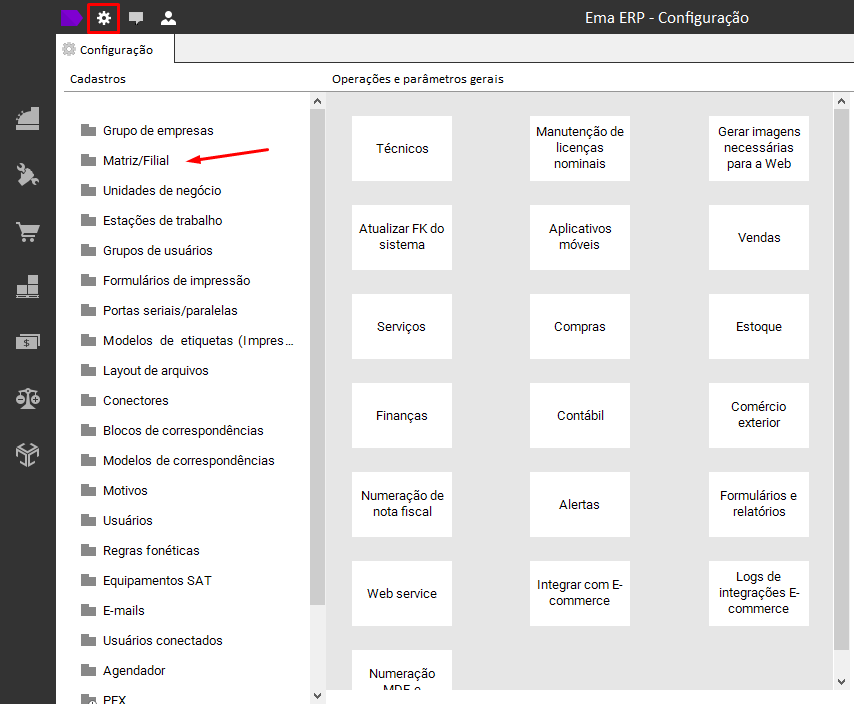Open the Matriz/Filial folder
Screen dimensions: 854x704
coord(125,161)
